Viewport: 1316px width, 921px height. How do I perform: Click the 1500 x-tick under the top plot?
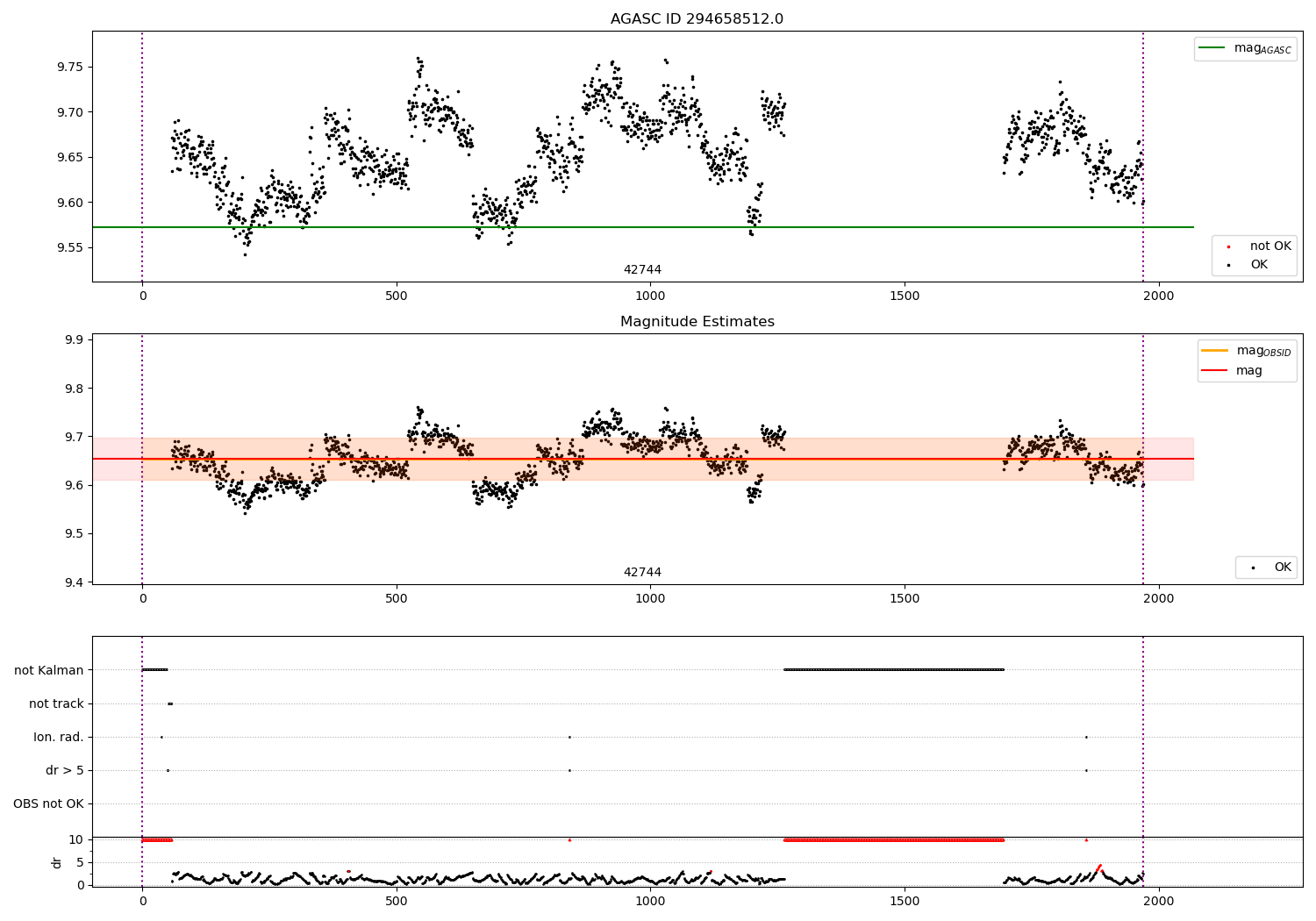coord(905,296)
